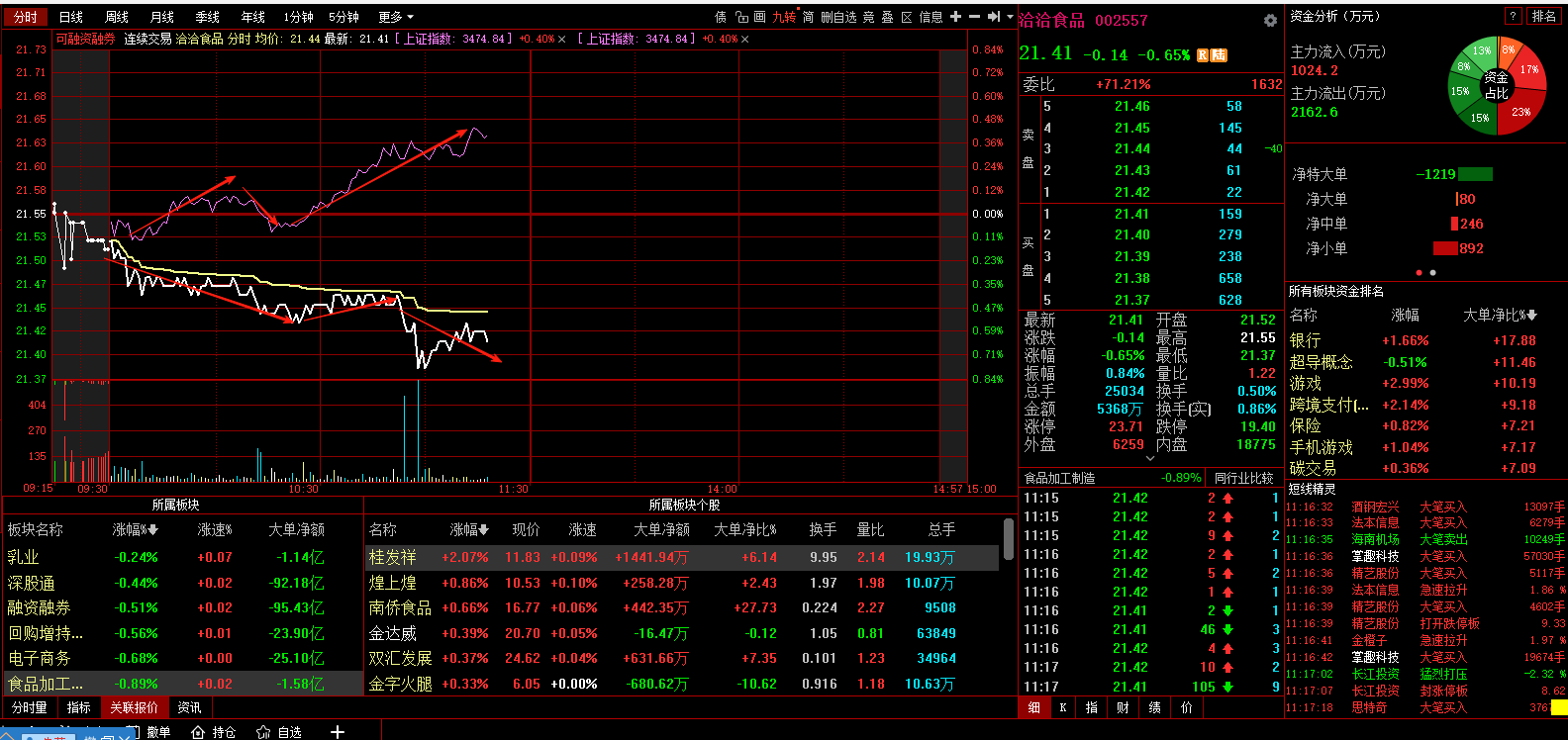Click the R margin-trading badge
Viewport: 1568px width, 740px height.
click(x=1203, y=55)
